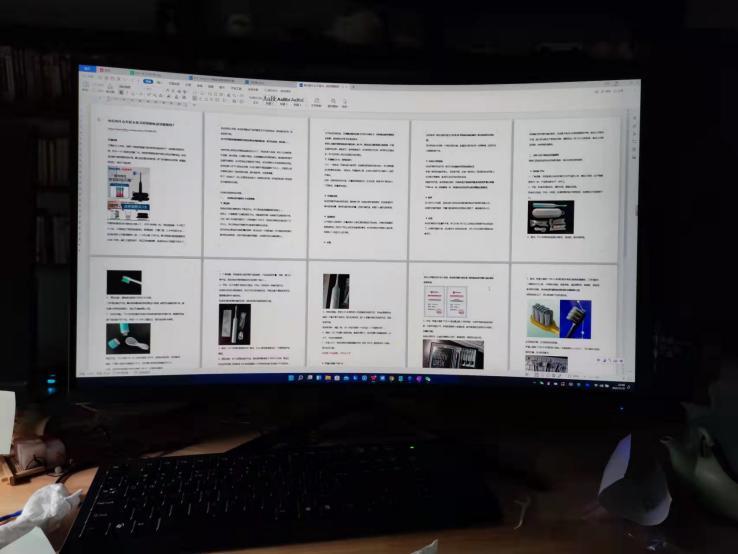Toggle the bold B formatting icon

tap(122, 93)
